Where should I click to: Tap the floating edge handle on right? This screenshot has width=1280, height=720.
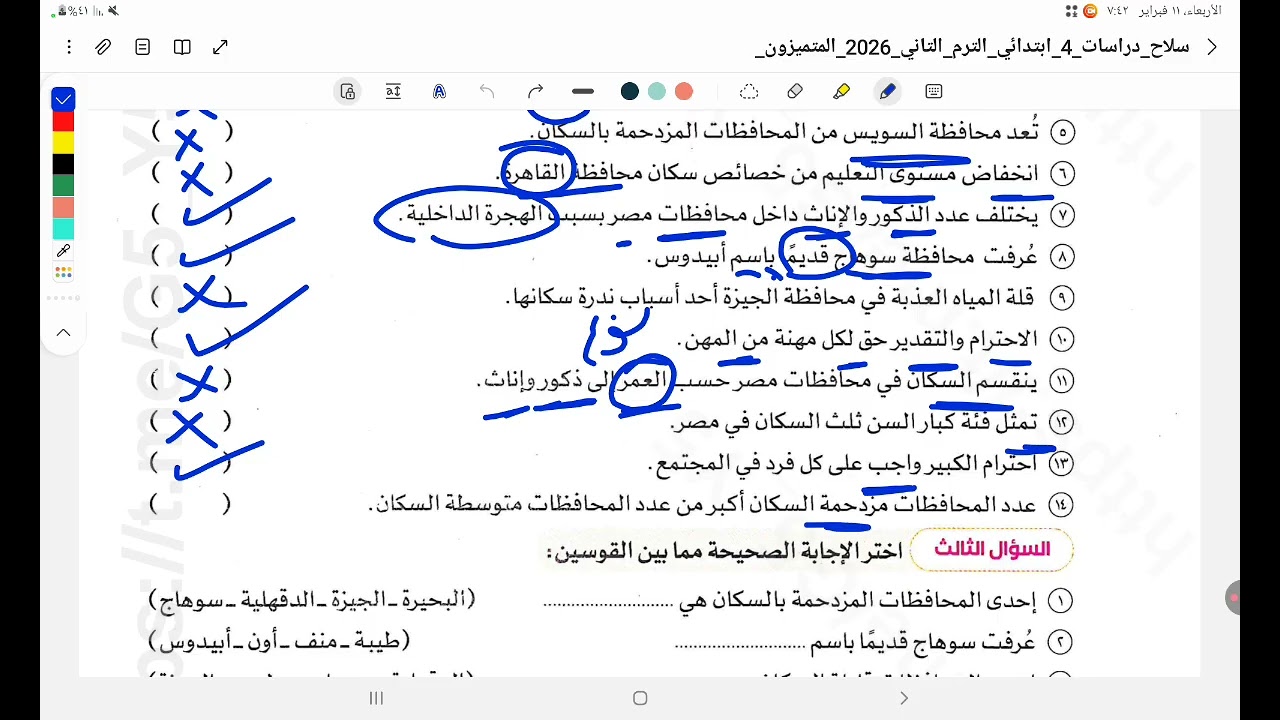tap(1233, 598)
